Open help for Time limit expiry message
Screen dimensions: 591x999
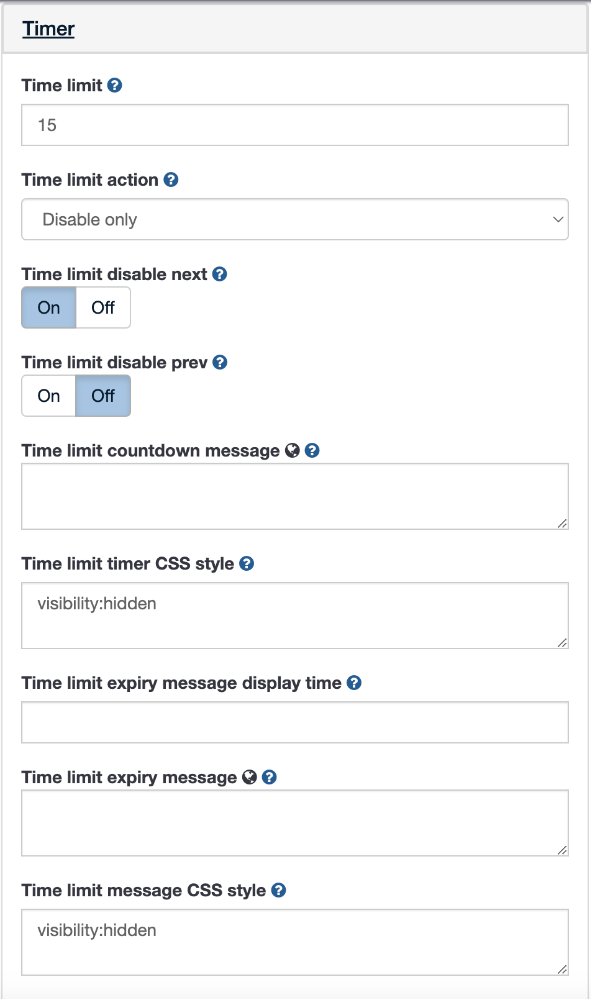pyautogui.click(x=269, y=777)
